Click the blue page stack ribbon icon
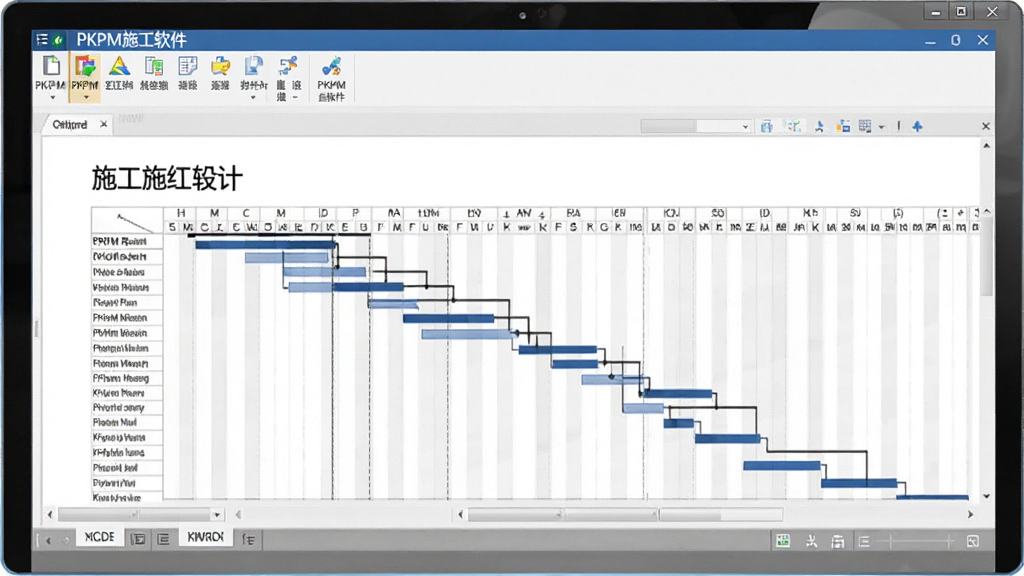 click(x=253, y=67)
